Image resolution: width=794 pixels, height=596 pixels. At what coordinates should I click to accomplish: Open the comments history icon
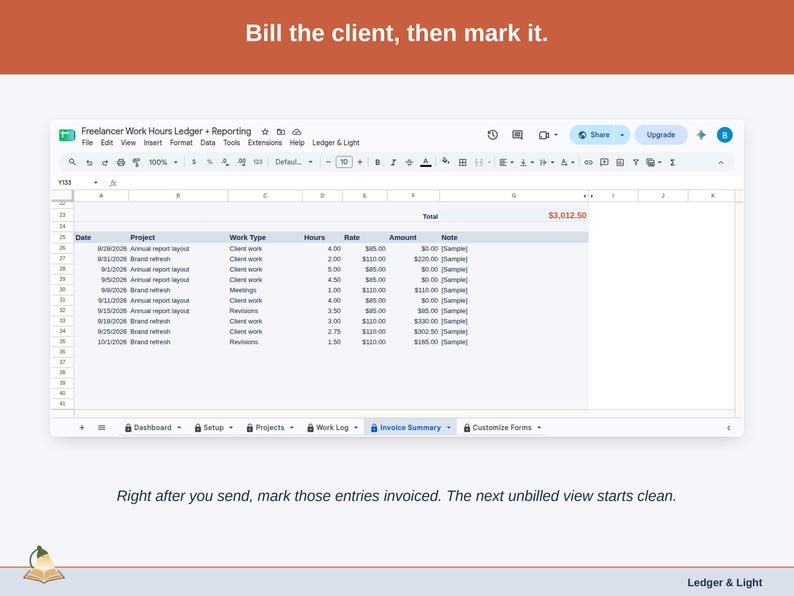click(x=517, y=135)
